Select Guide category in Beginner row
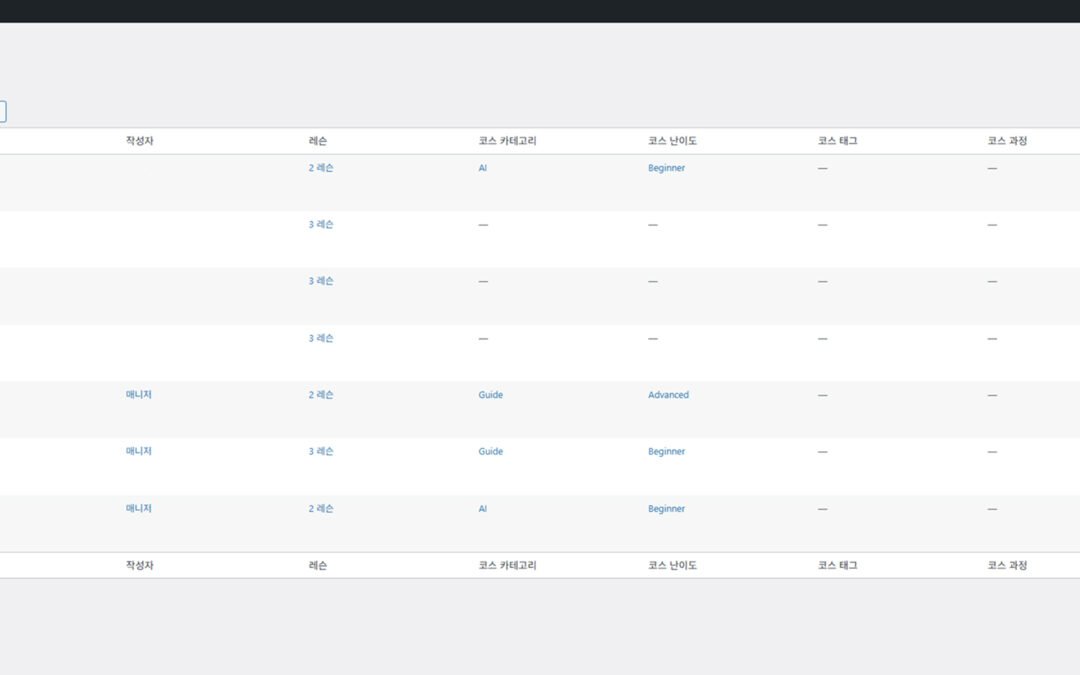Image resolution: width=1080 pixels, height=675 pixels. (x=490, y=451)
